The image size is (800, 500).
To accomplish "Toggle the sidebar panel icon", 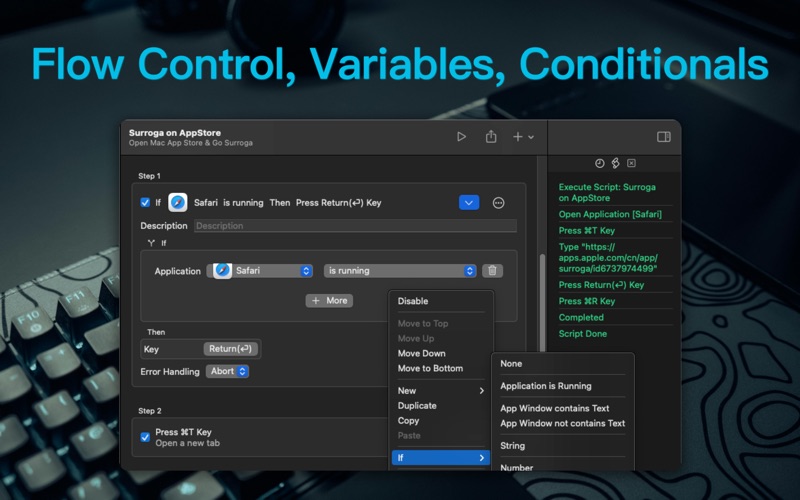I will point(663,137).
